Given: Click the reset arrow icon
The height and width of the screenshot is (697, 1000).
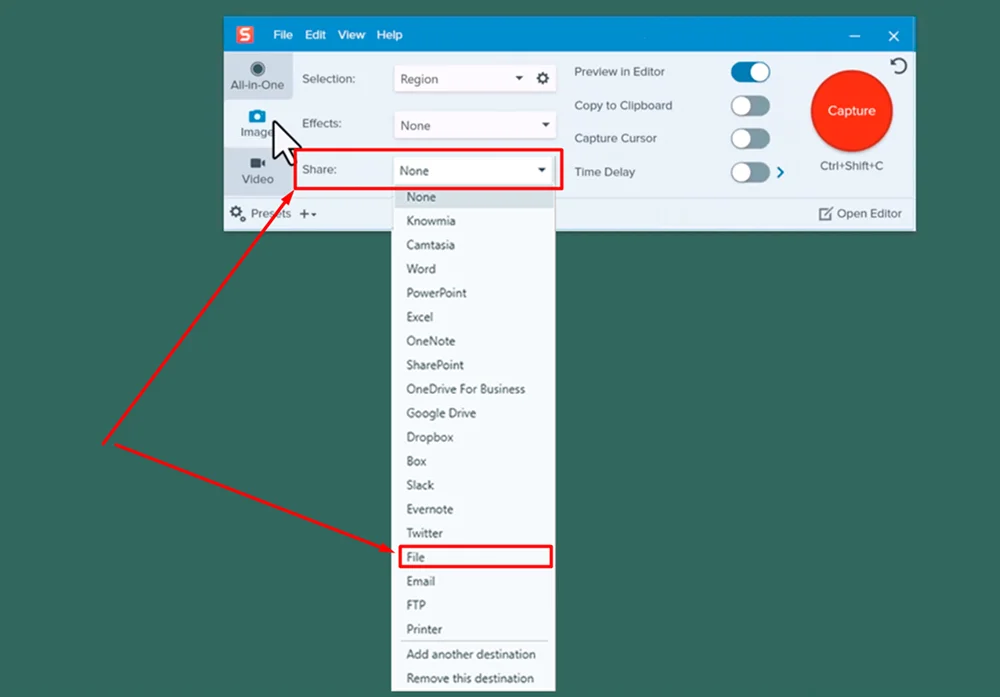Looking at the screenshot, I should click(898, 66).
